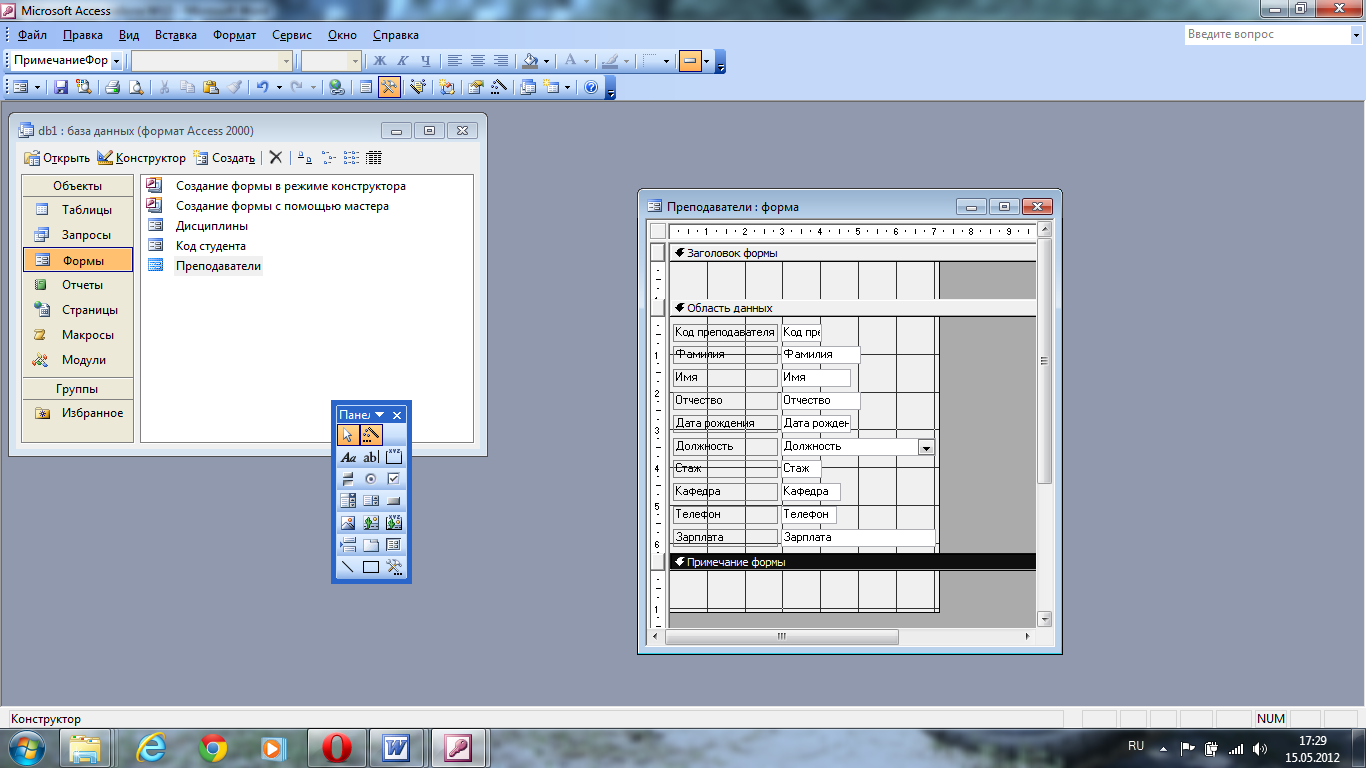1366x768 pixels.
Task: Open the Special Effect dropdown arrow
Action: pyautogui.click(x=706, y=61)
